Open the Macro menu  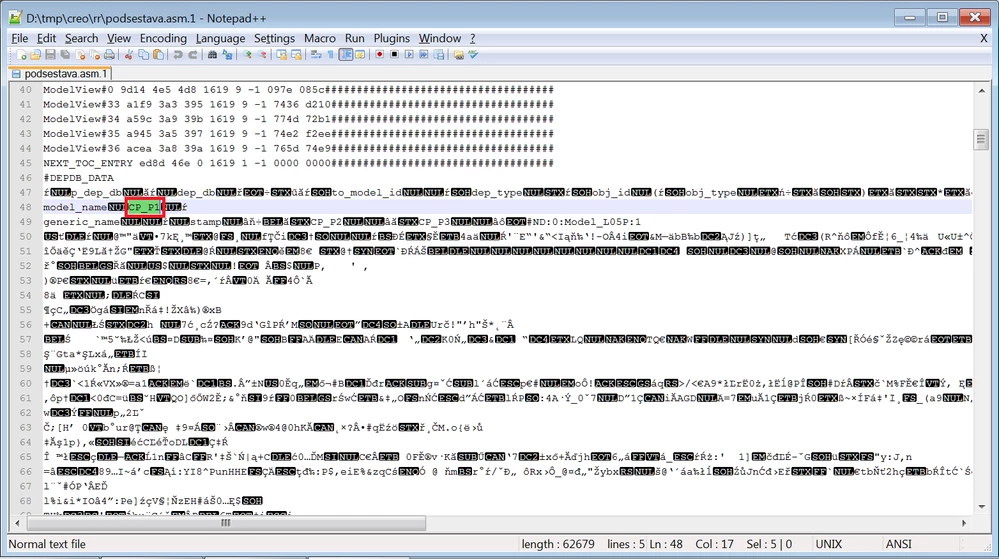click(x=320, y=38)
